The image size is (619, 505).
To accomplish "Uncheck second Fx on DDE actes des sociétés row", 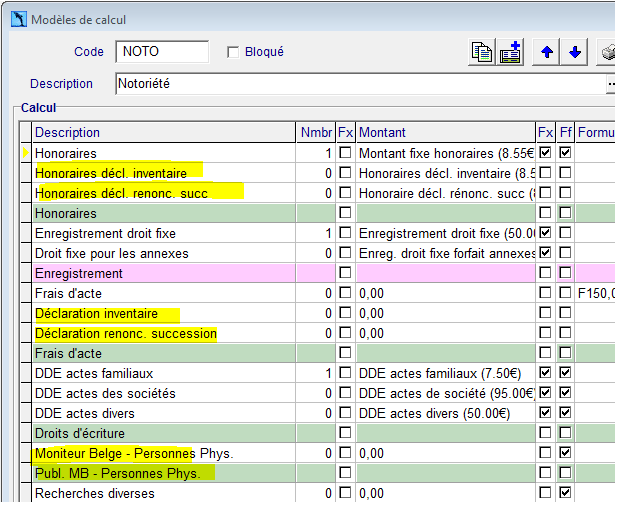I will point(545,392).
